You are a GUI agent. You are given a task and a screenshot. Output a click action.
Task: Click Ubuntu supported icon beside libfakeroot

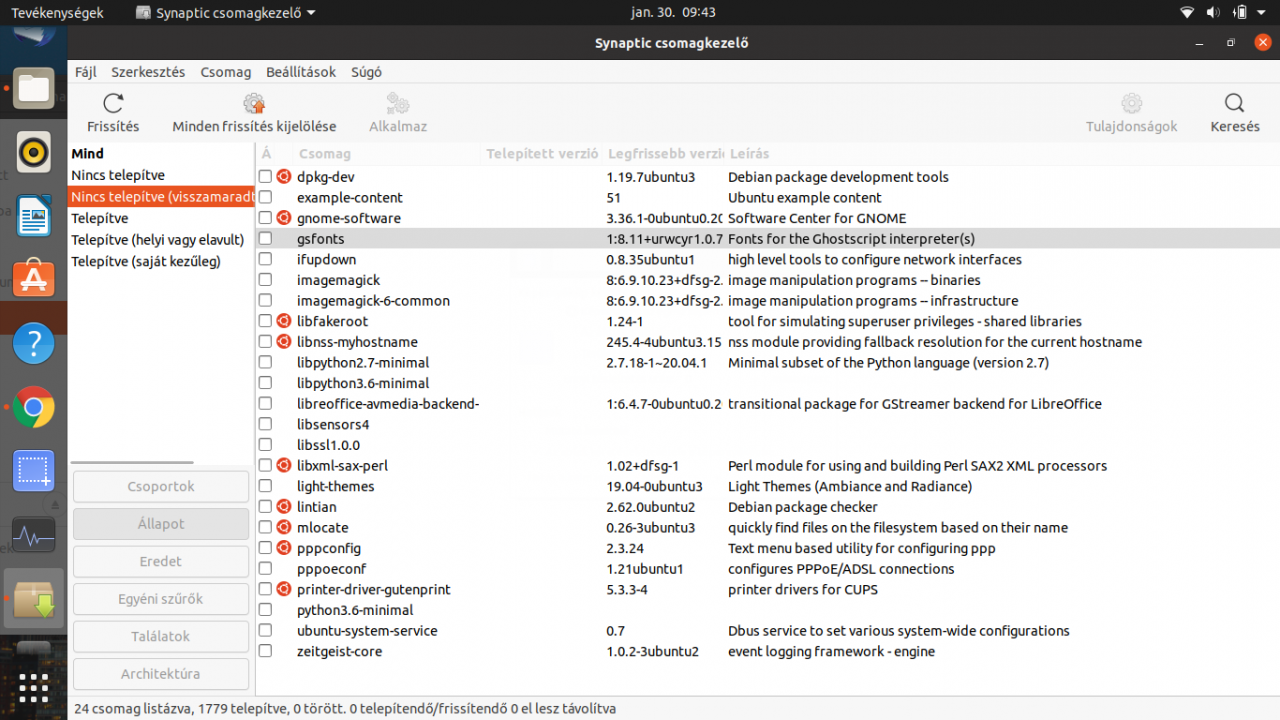284,321
